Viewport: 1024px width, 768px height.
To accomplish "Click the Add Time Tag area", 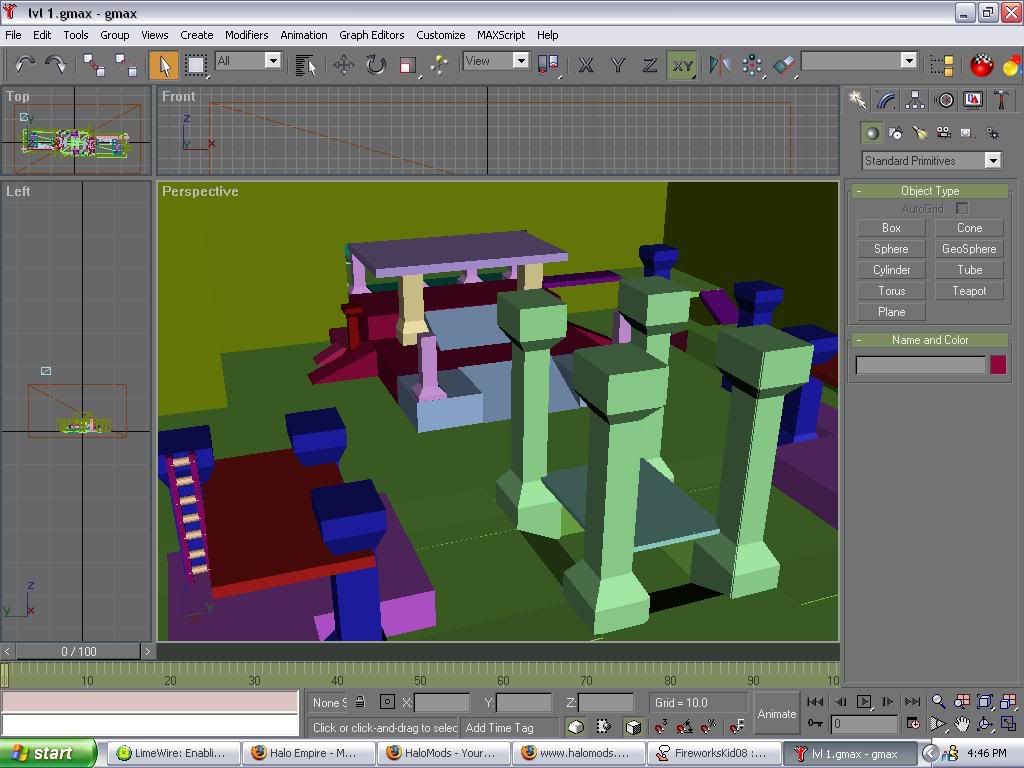I will (509, 728).
